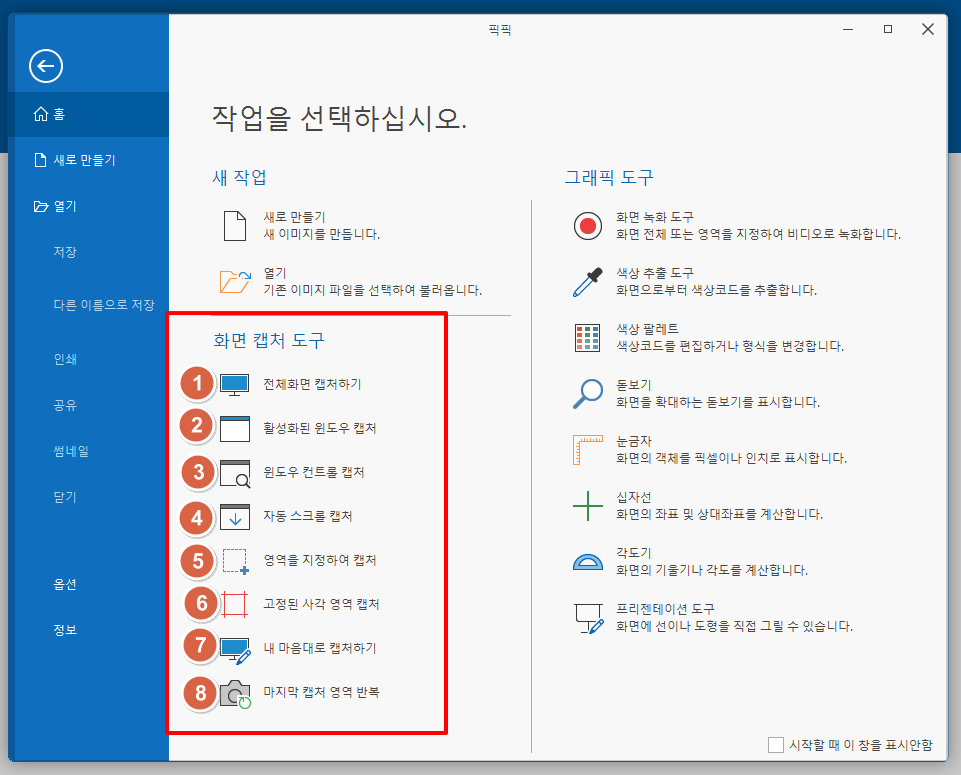Screen dimensions: 961x775
Task: Click the 색상 추출 도구 title
Action: (x=655, y=273)
